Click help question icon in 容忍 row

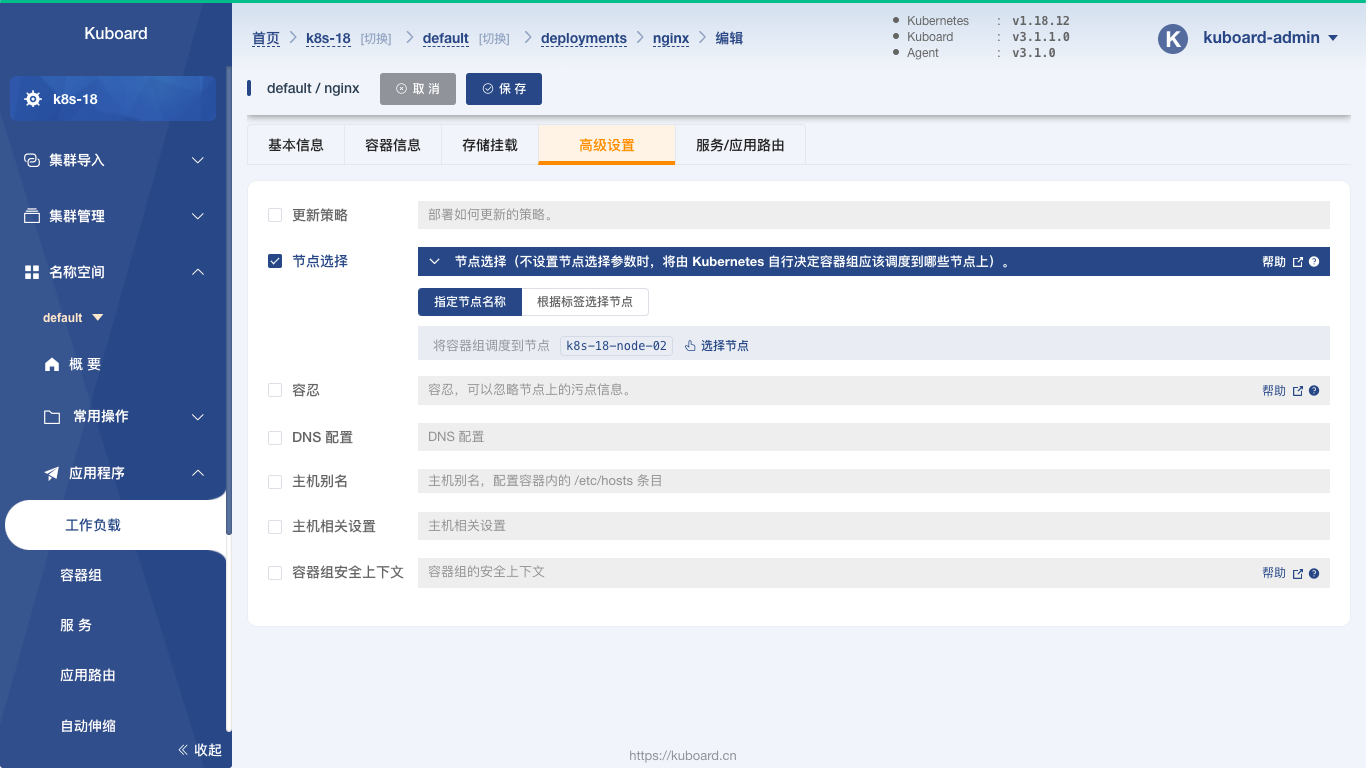(1314, 391)
